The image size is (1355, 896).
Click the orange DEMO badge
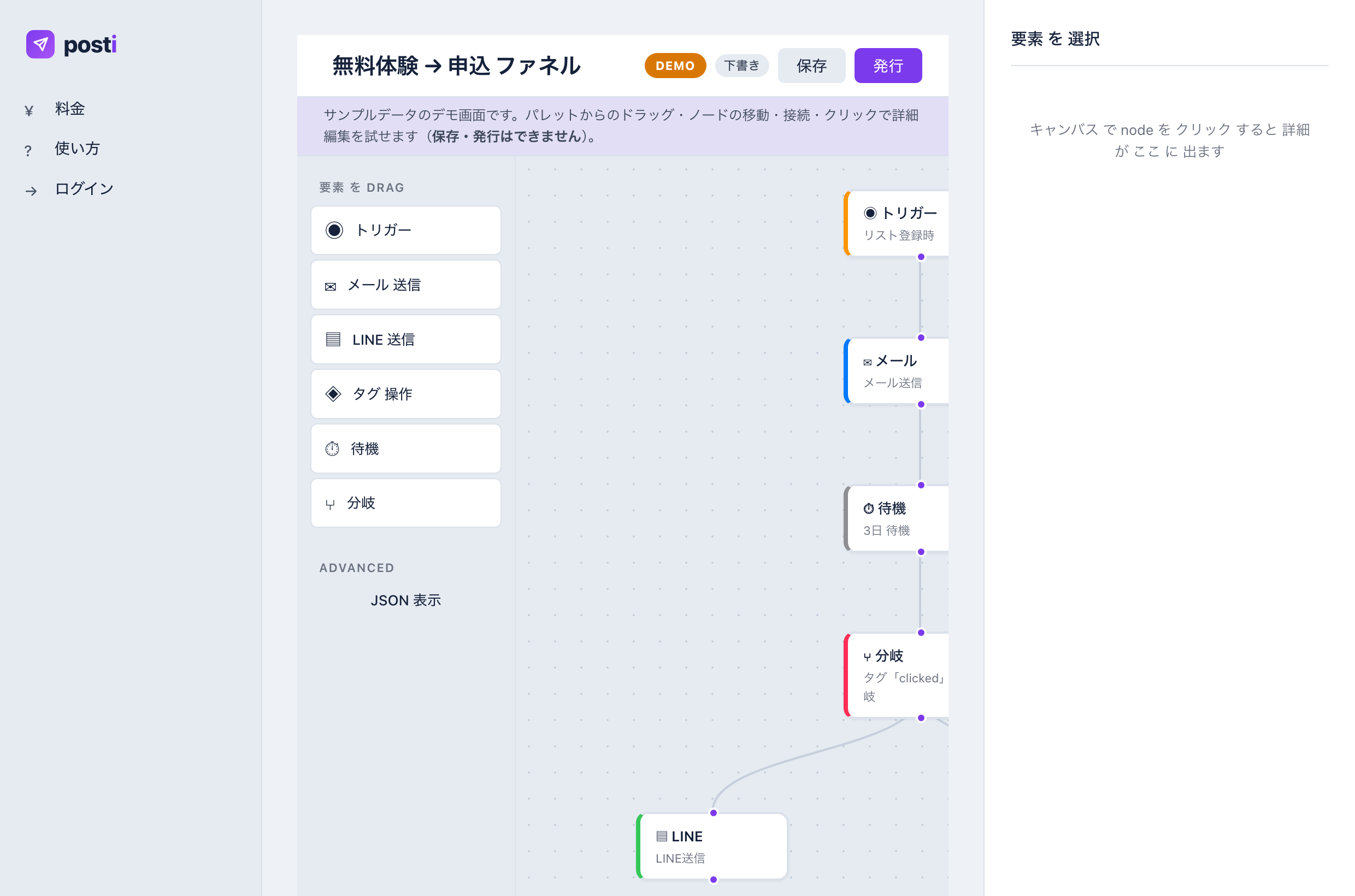675,66
